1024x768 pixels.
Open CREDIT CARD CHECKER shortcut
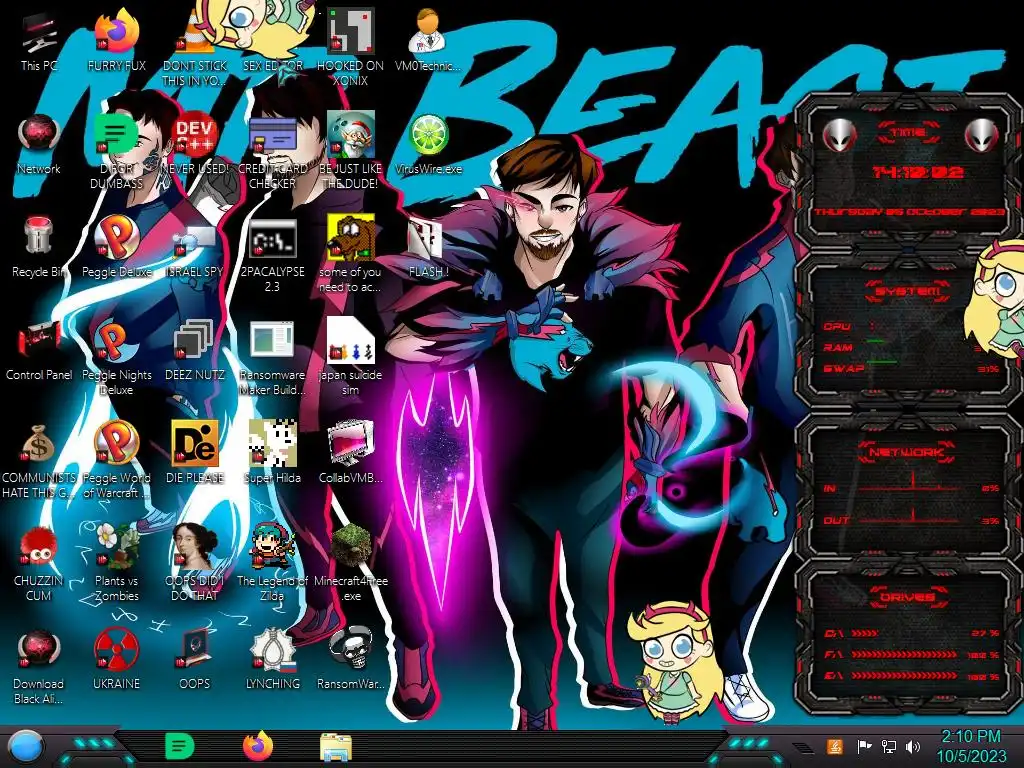click(x=273, y=152)
